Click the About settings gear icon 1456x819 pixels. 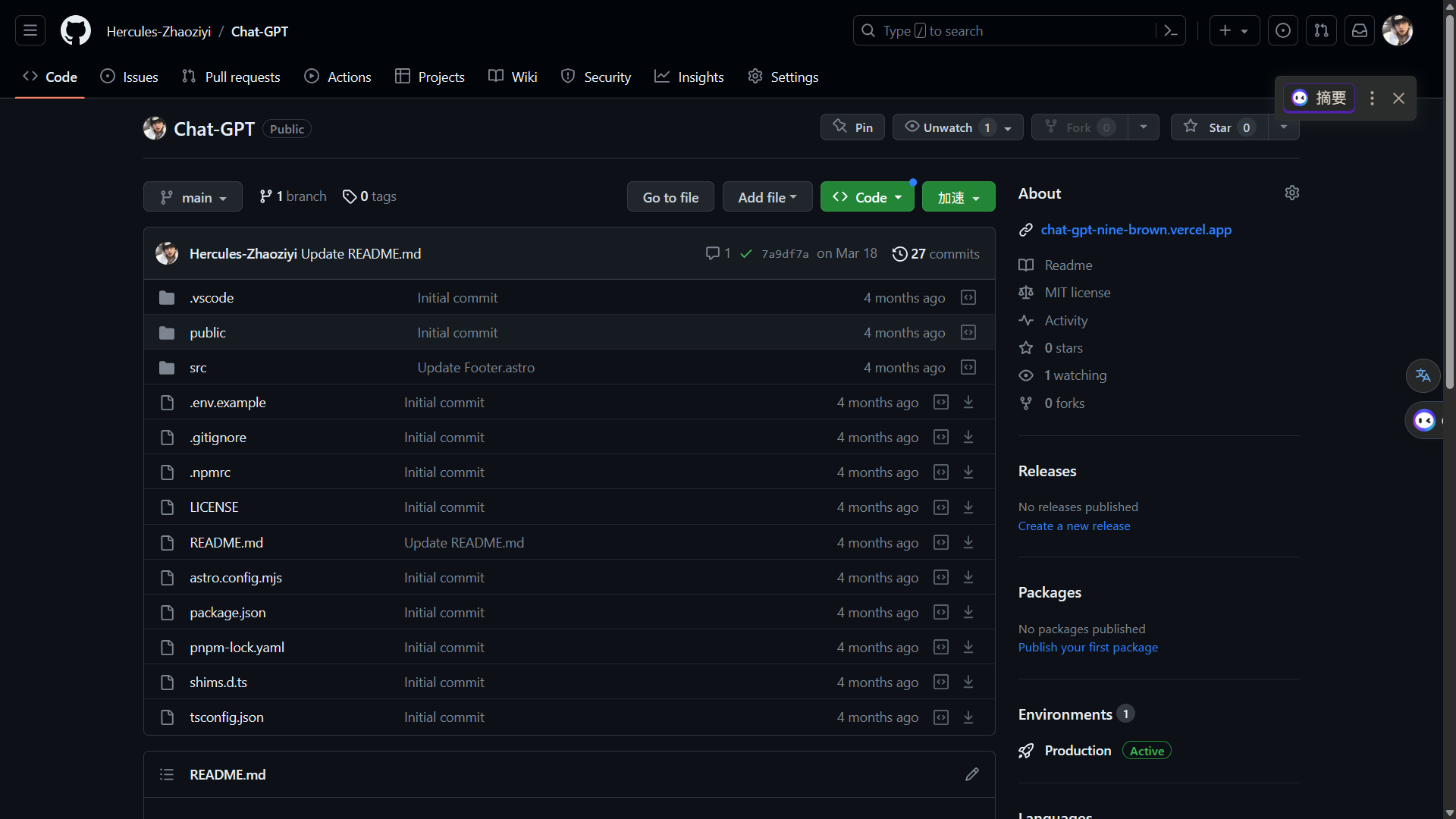1292,193
